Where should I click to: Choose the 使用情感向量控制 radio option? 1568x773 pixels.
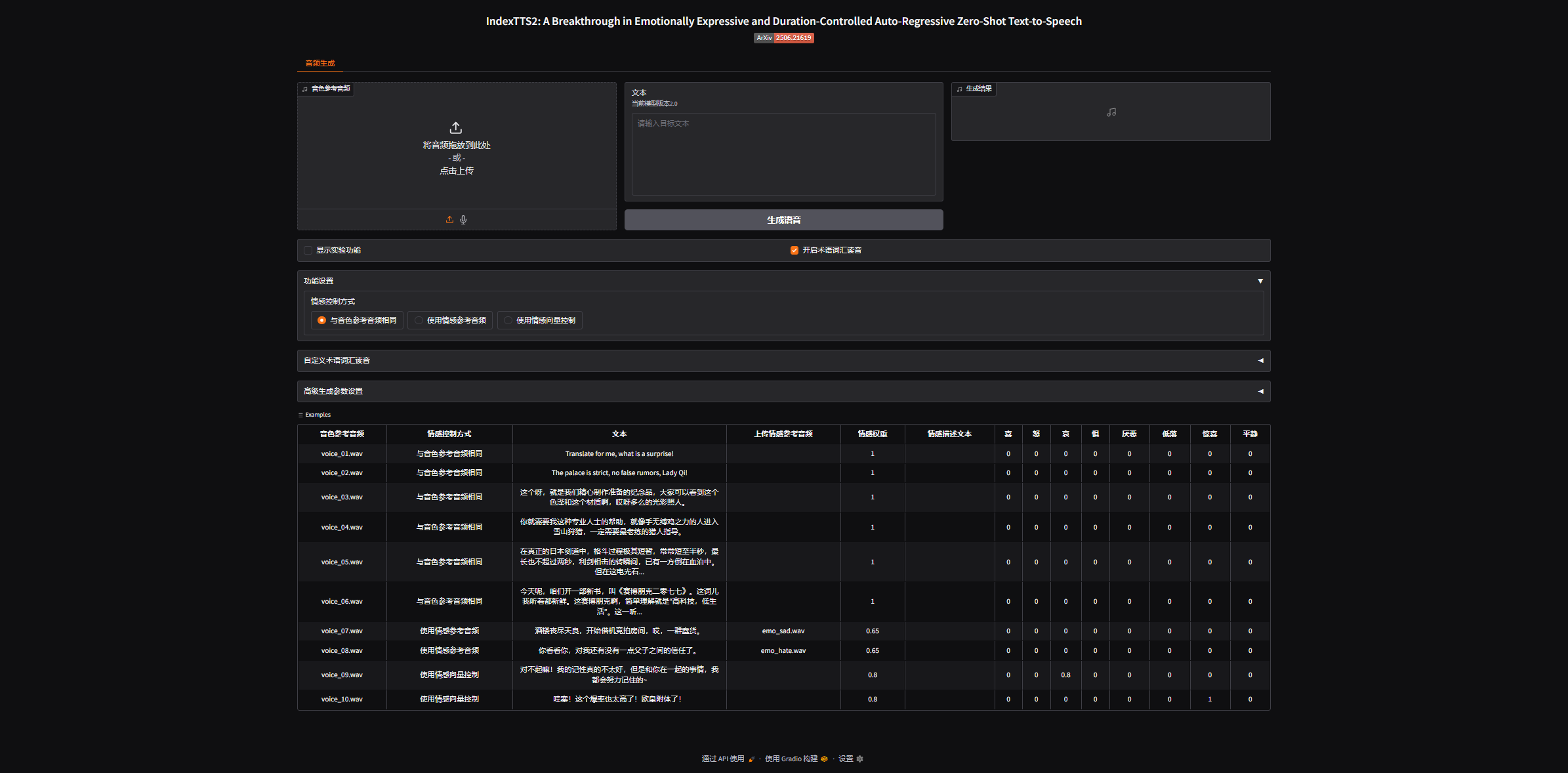(x=508, y=320)
